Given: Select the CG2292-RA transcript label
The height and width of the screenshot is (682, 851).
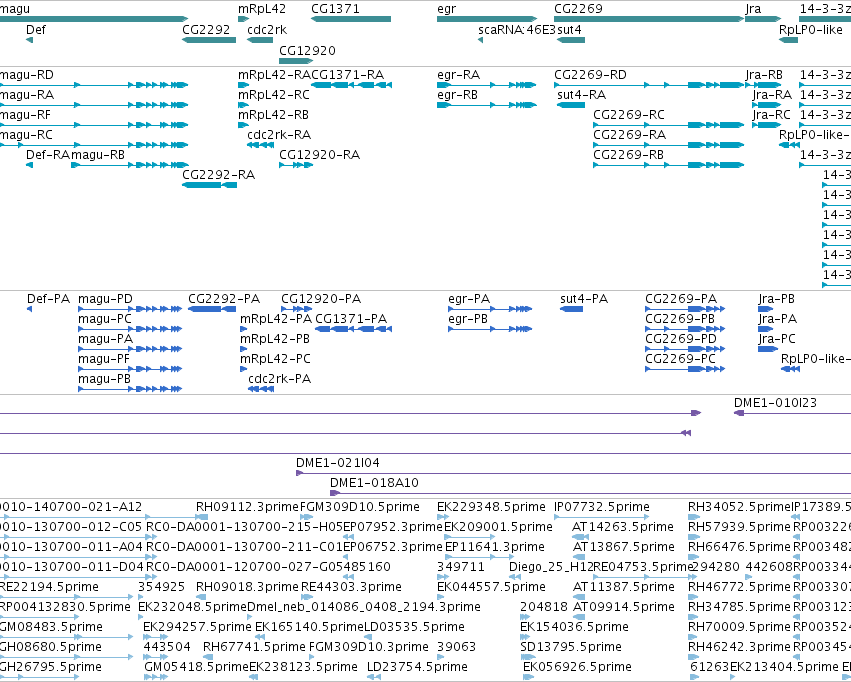Looking at the screenshot, I should point(218,175).
